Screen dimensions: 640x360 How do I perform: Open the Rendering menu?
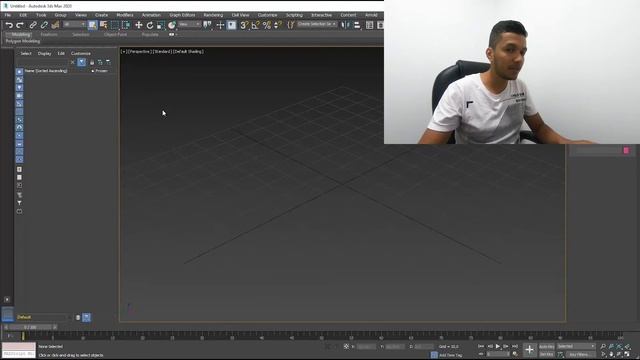(x=213, y=15)
